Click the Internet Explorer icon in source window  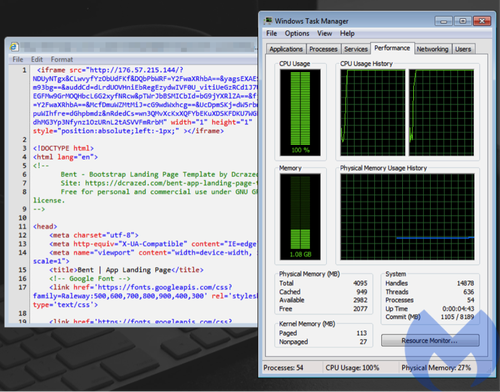pos(14,47)
